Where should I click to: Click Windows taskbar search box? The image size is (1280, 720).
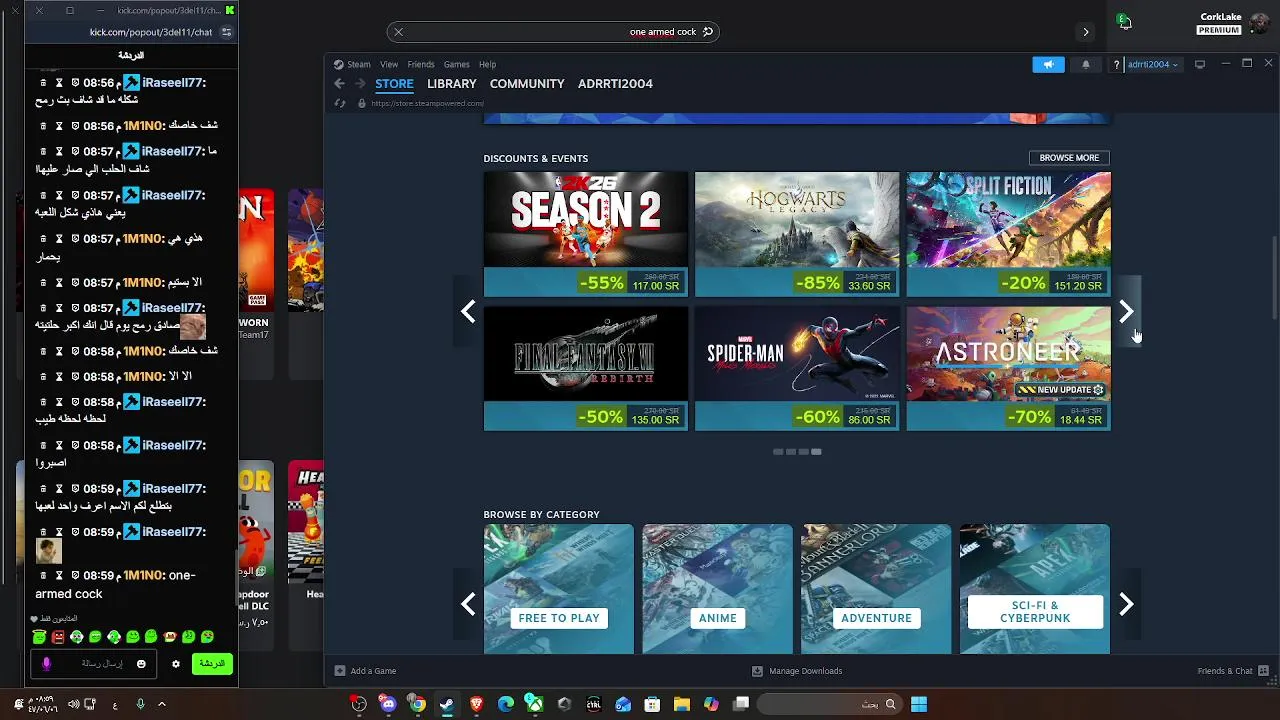828,704
